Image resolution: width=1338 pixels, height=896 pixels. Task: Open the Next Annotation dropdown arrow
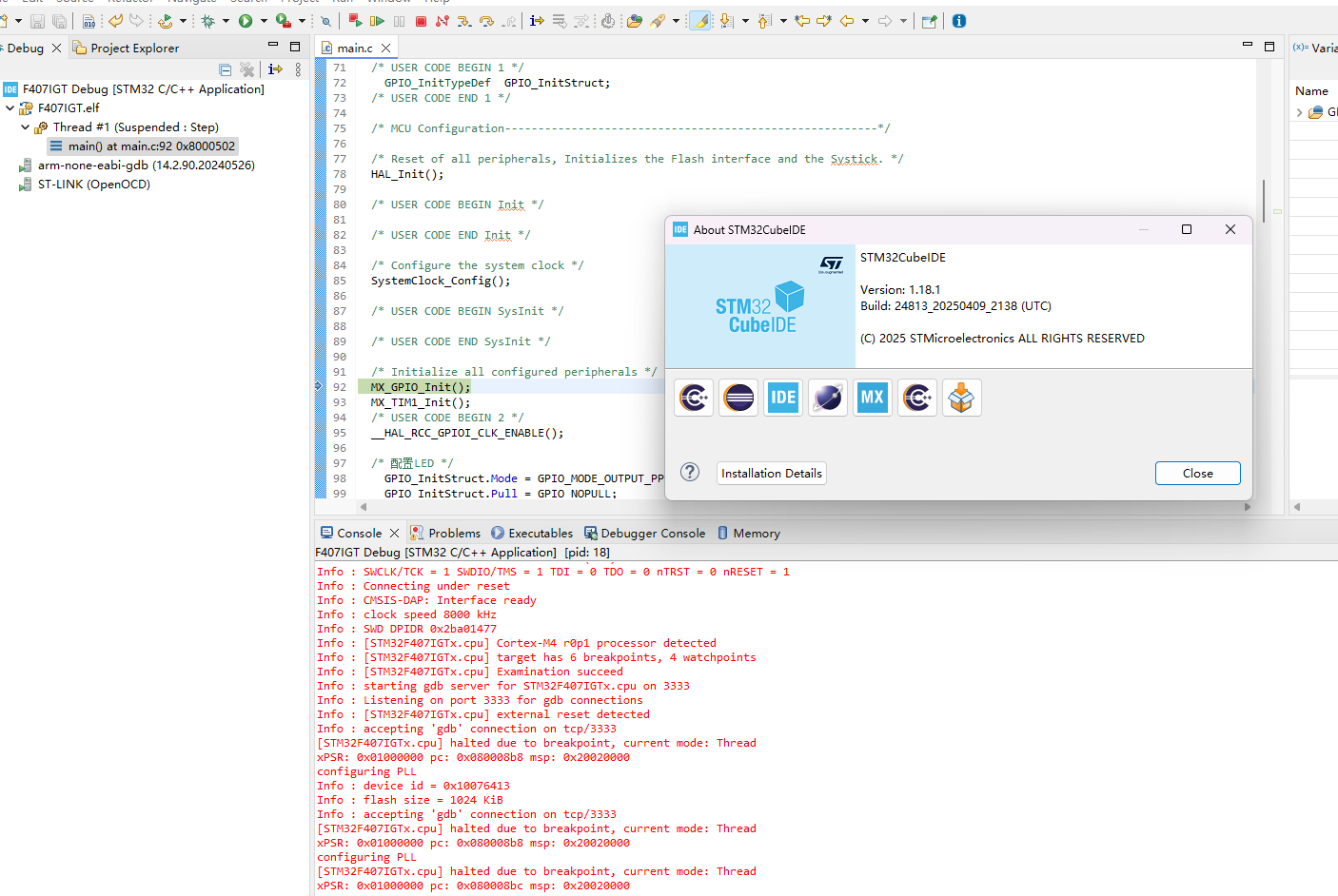tap(745, 21)
